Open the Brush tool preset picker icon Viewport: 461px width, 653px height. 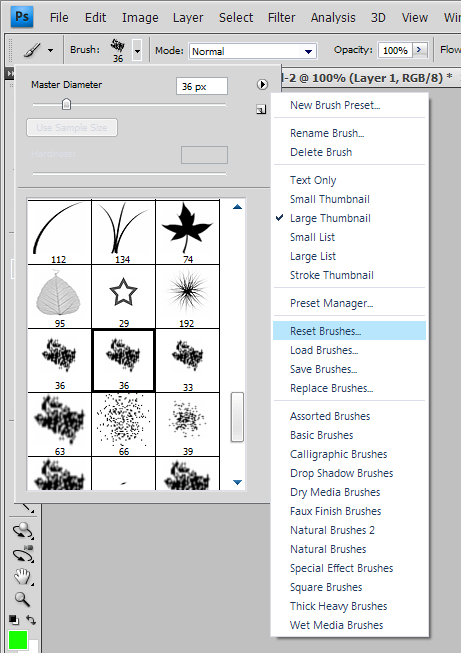(32, 50)
